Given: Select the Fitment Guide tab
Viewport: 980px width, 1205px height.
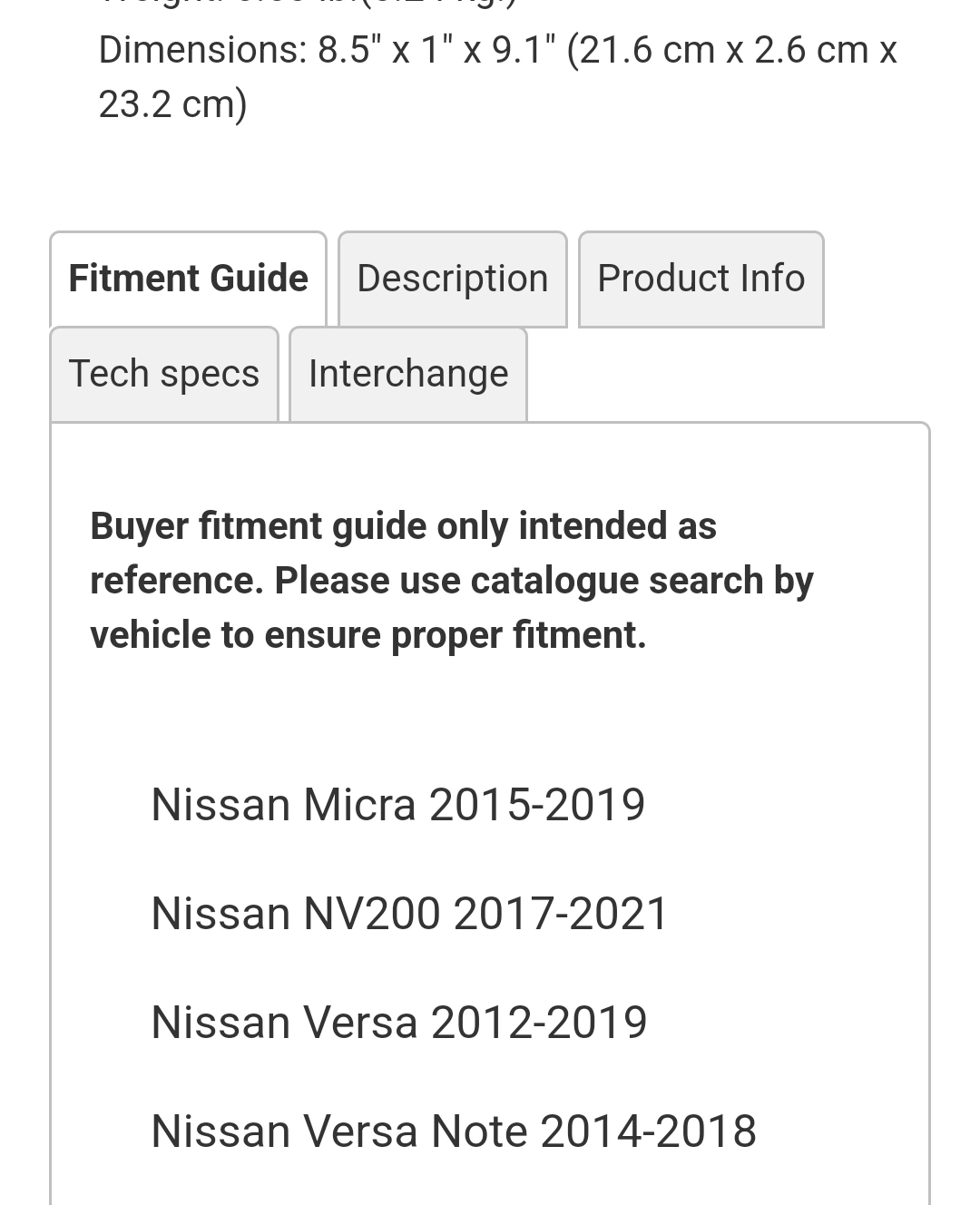Looking at the screenshot, I should [188, 279].
